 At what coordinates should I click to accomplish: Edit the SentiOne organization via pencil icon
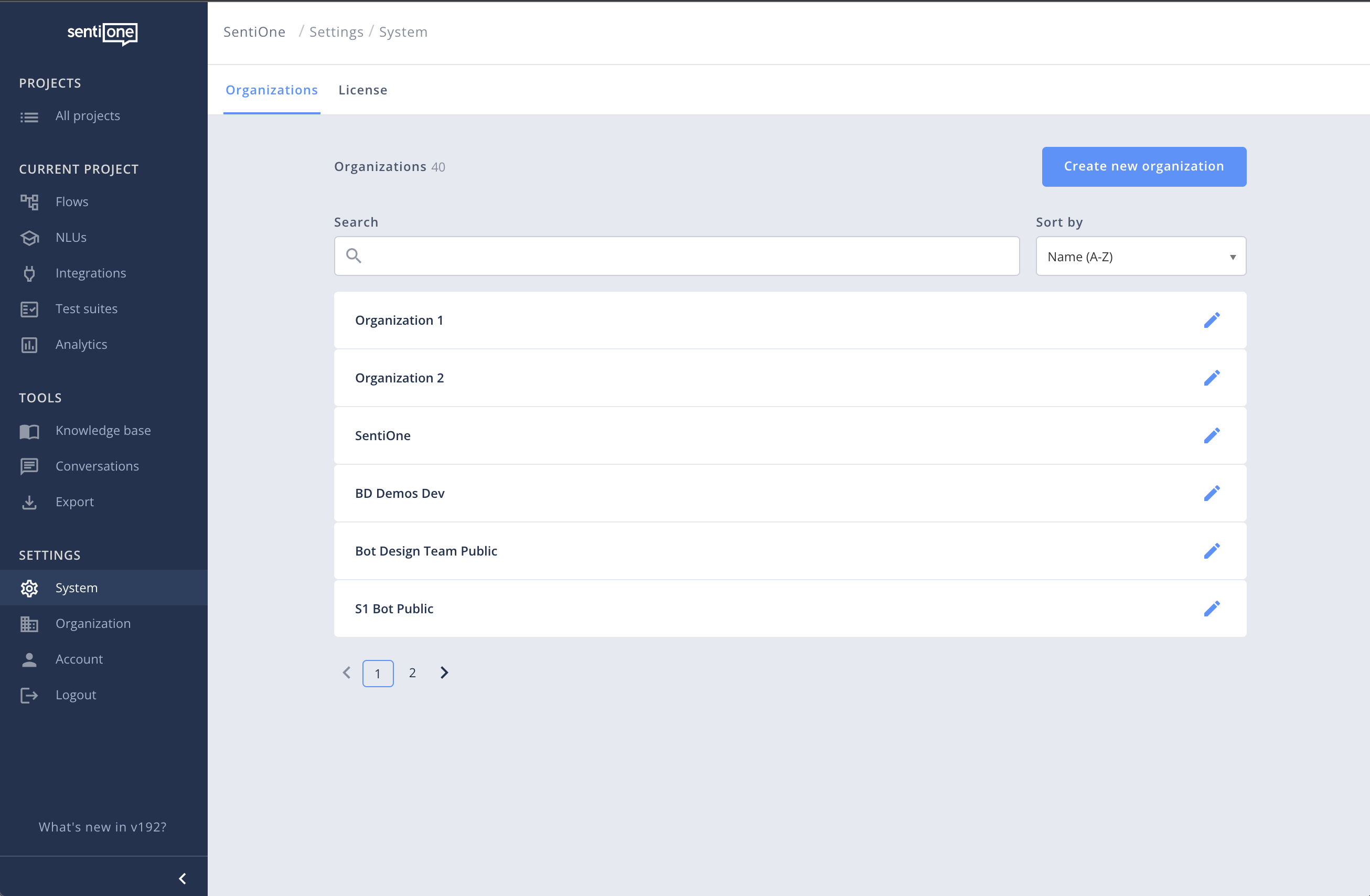(1211, 435)
